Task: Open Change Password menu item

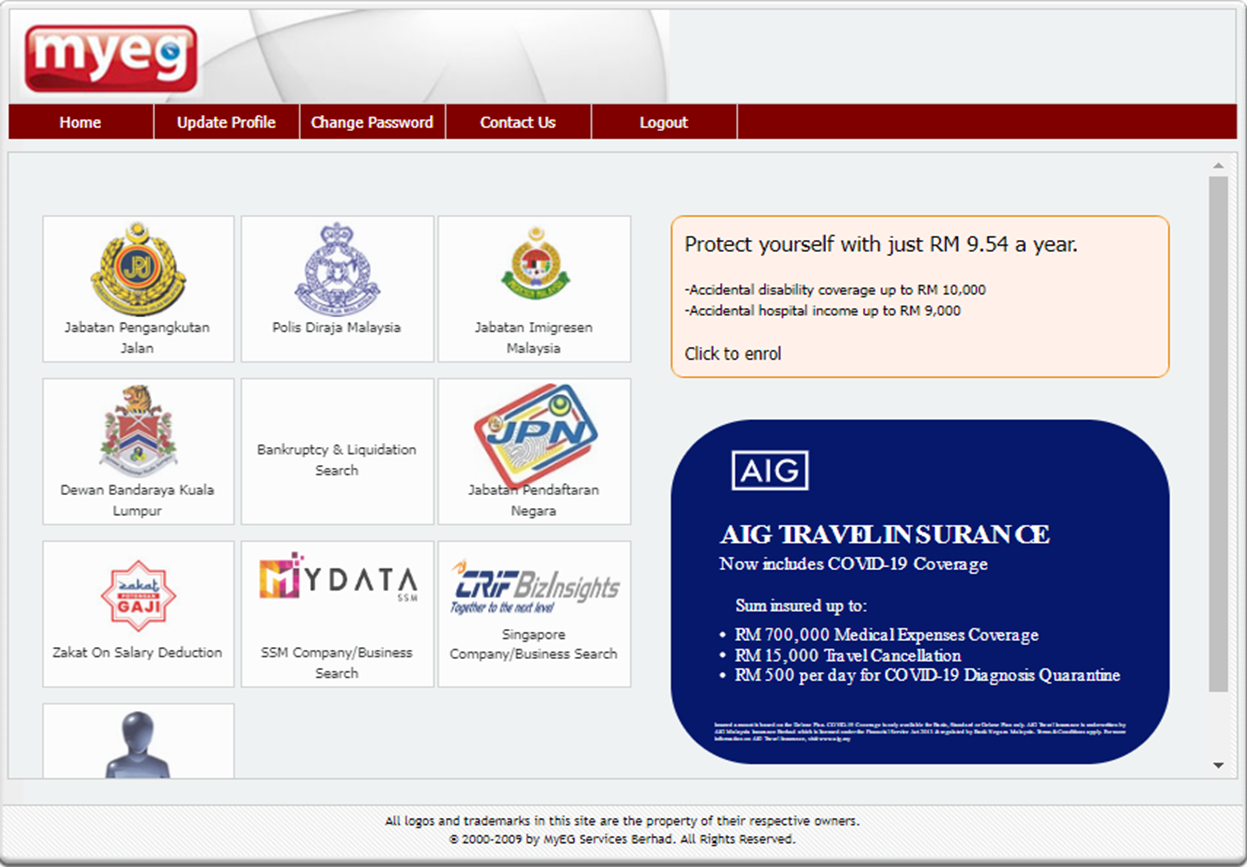Action: (x=372, y=122)
